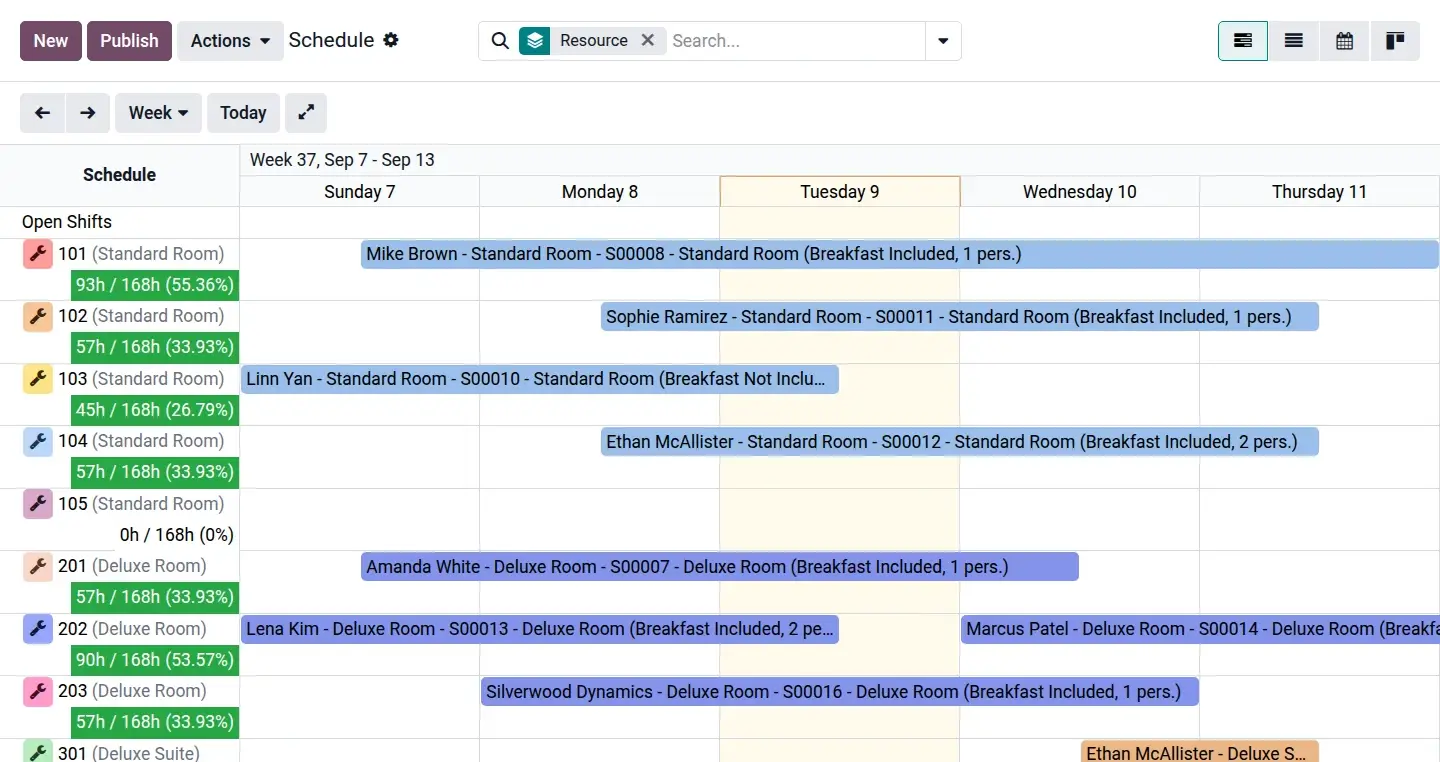This screenshot has height=762, width=1440.
Task: Open the Actions dropdown menu
Action: pyautogui.click(x=230, y=41)
